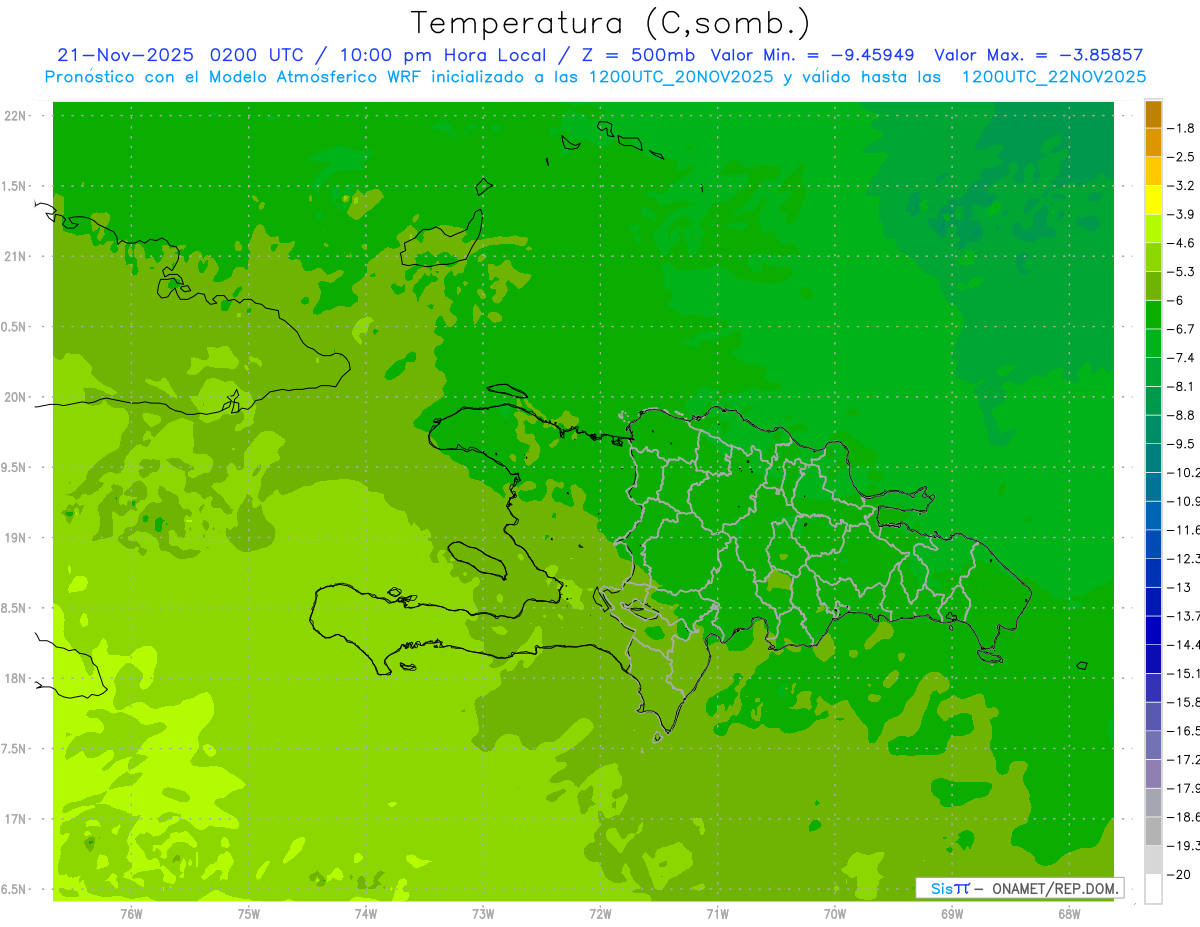Image resolution: width=1200 pixels, height=927 pixels.
Task: Click the '70W' longitude axis label
Action: coord(835,914)
